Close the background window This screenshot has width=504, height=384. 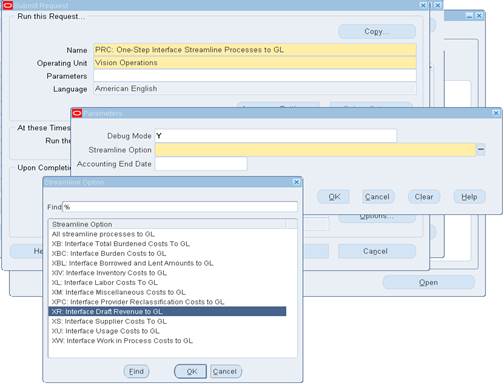pos(479,16)
